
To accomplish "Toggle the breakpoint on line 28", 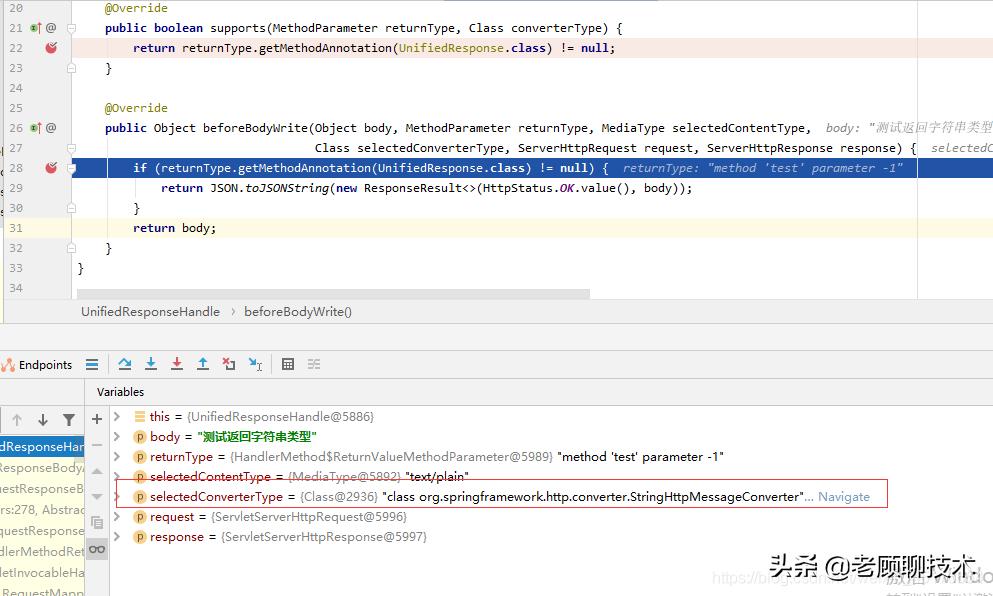I will 51,168.
